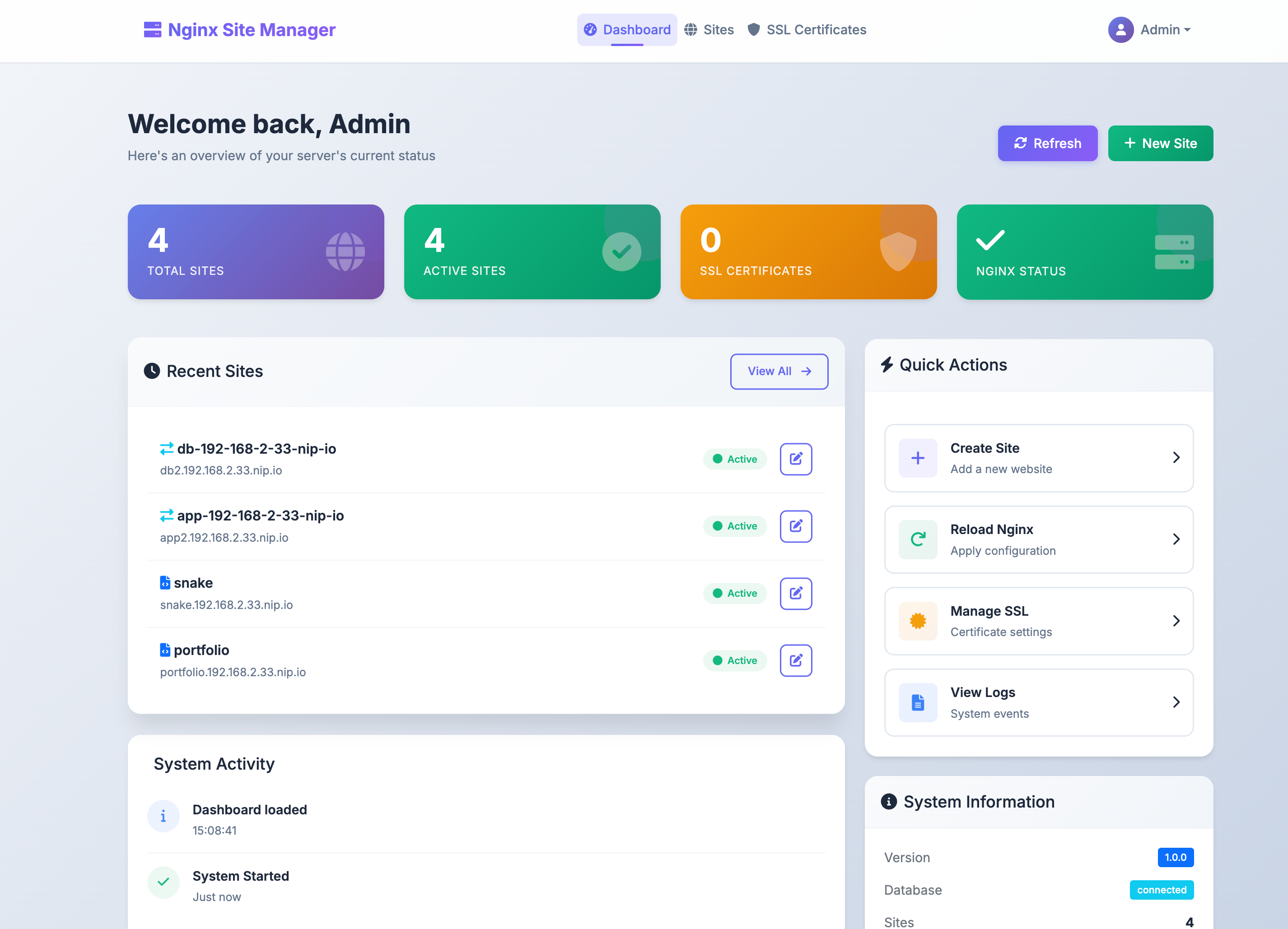Open the Create Site chevron arrow

(x=1176, y=458)
